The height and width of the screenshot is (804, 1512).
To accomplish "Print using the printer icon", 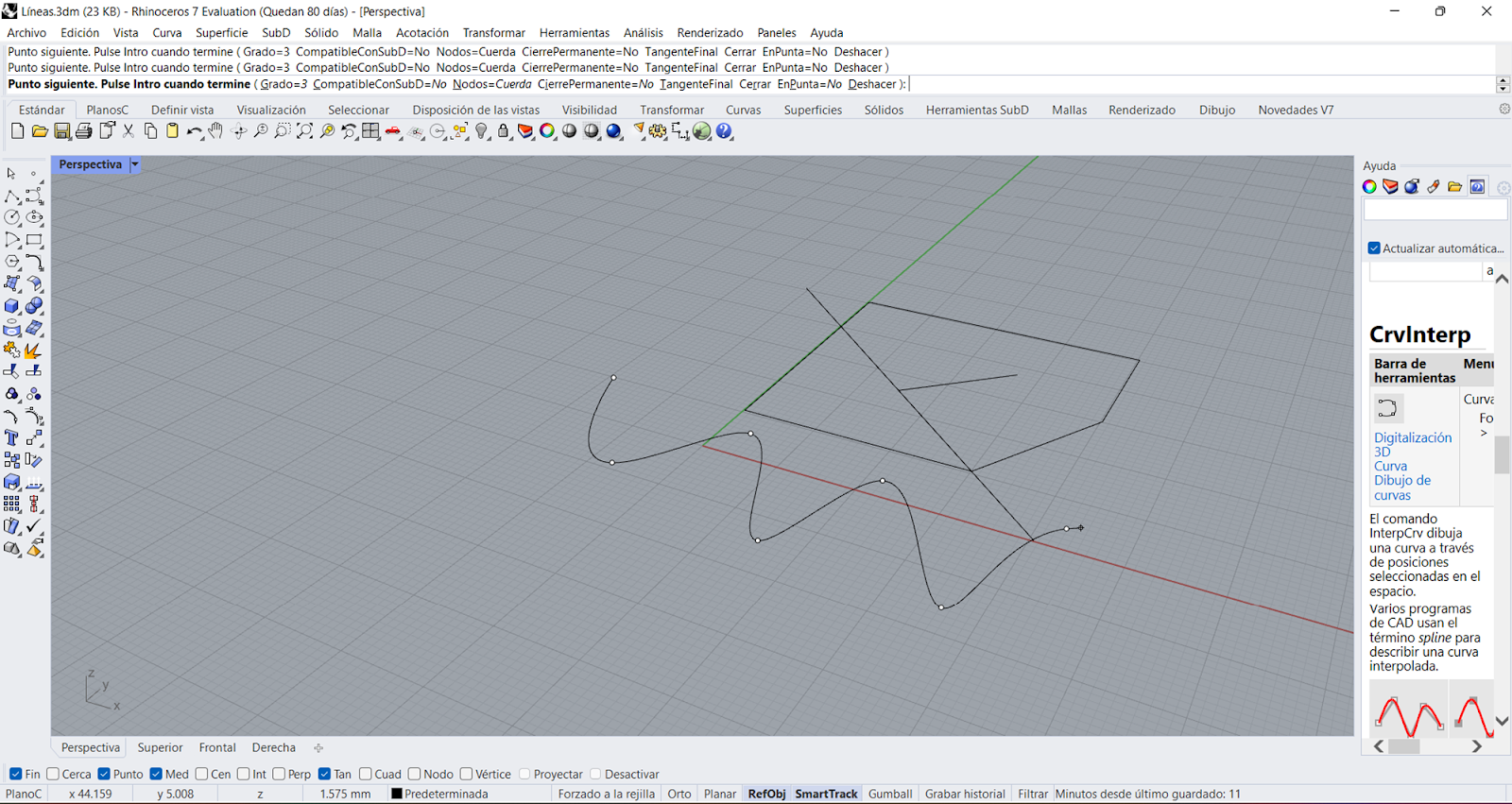I will 84,131.
